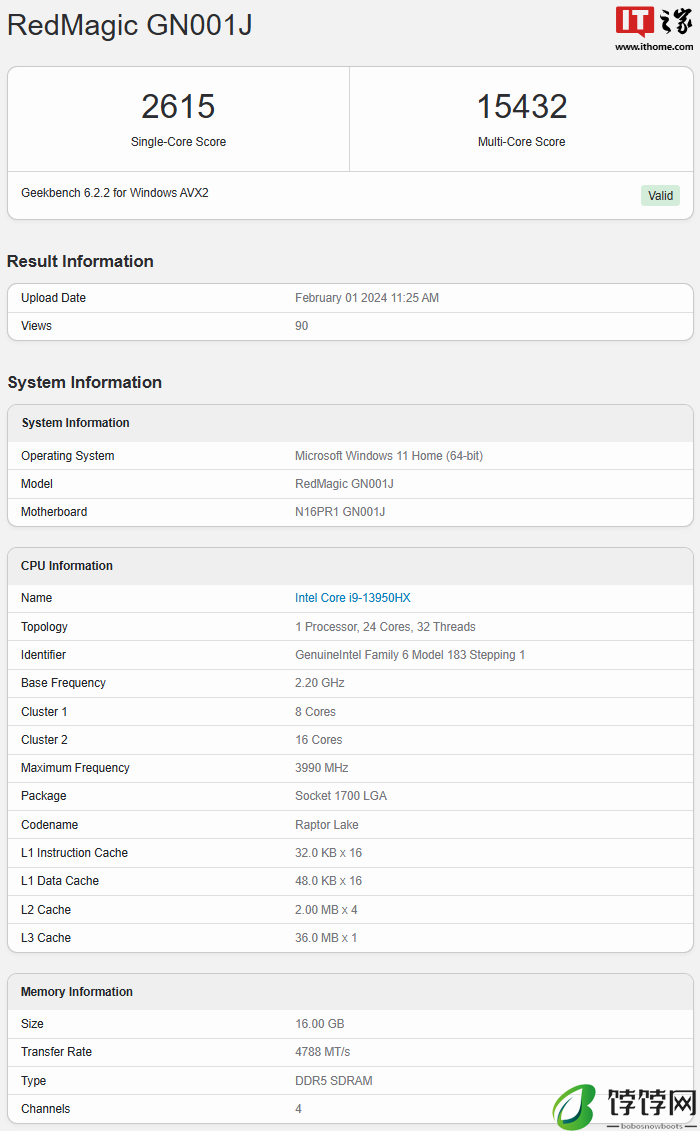Select Microsoft Windows 11 Home (64-bit) value
The width and height of the screenshot is (700, 1131).
click(x=389, y=456)
